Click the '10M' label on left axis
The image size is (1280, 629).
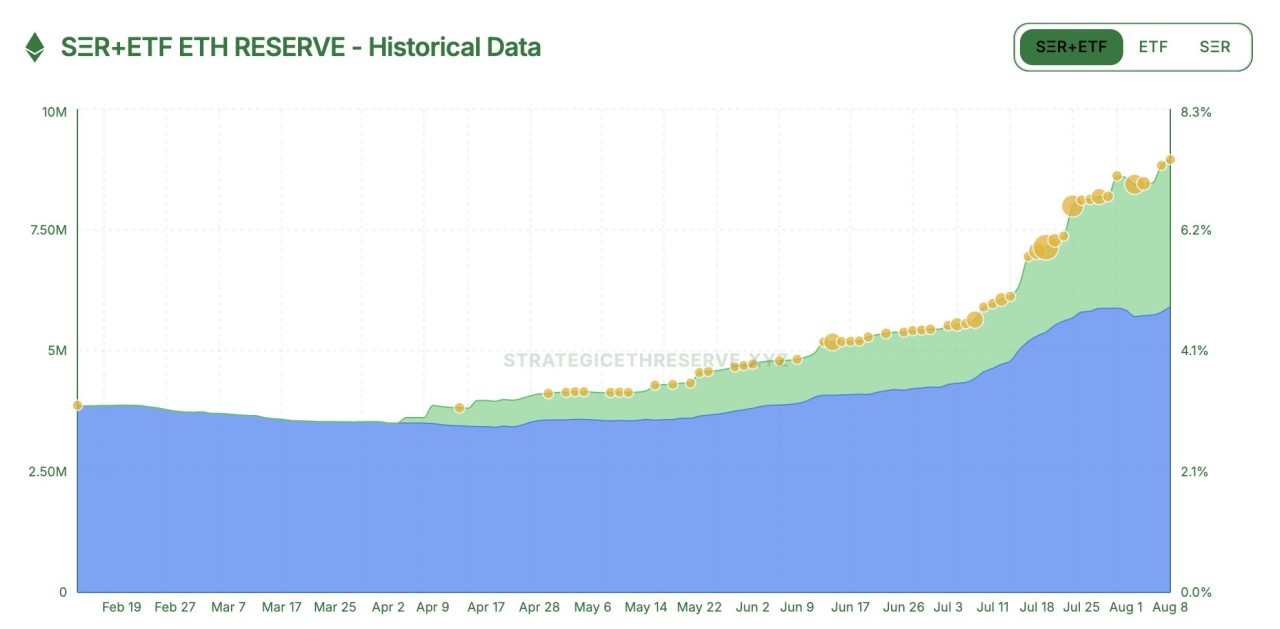[x=54, y=112]
